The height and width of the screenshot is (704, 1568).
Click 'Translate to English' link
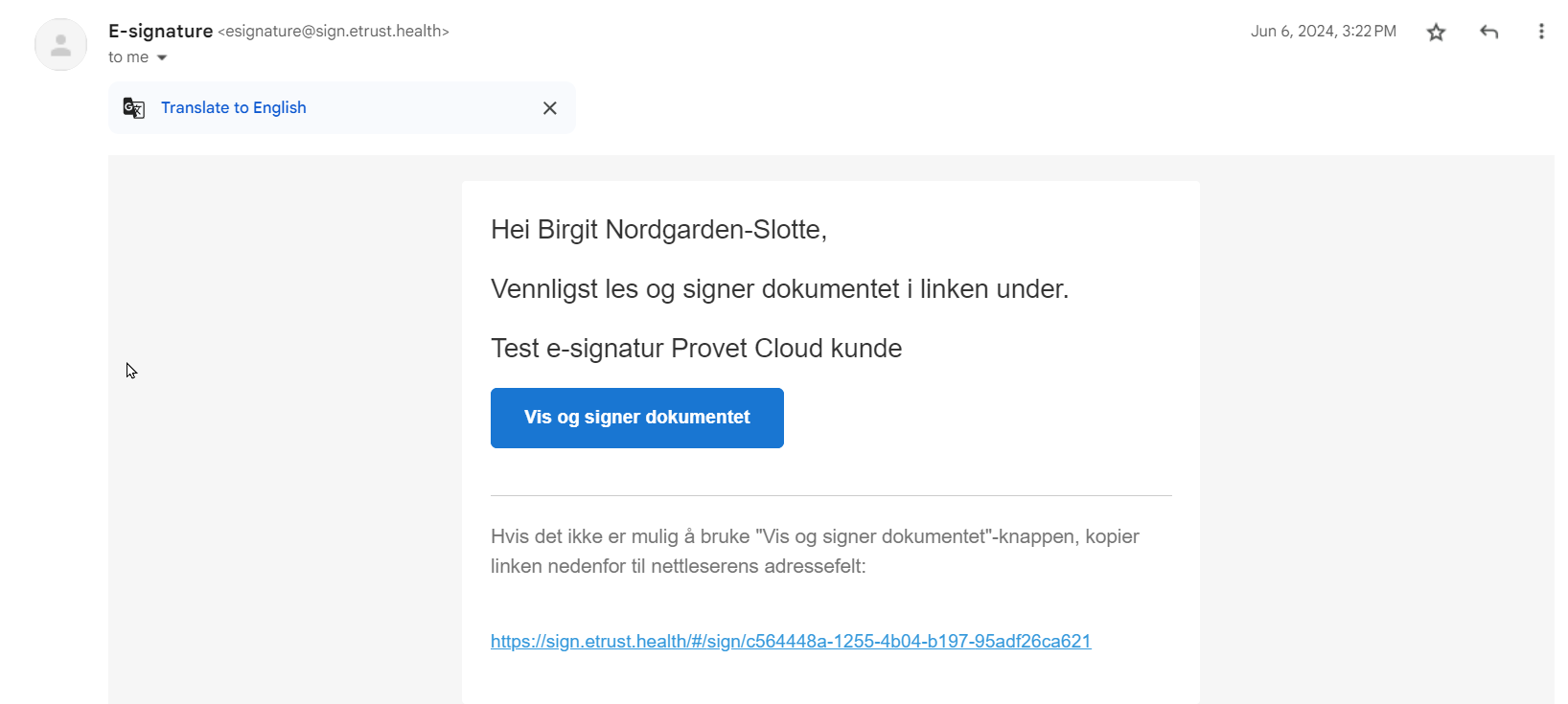234,107
